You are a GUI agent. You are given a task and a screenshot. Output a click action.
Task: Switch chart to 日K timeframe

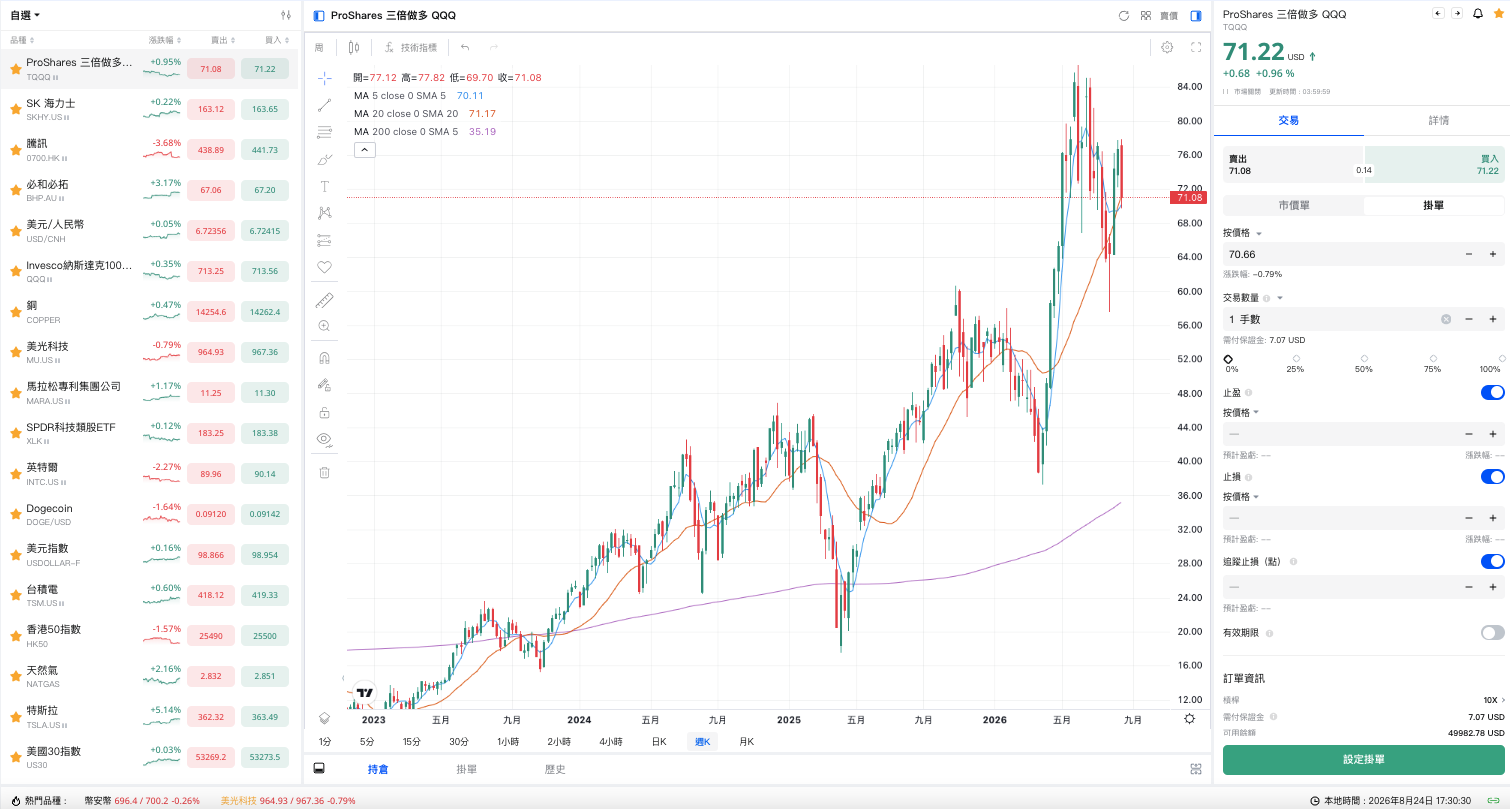pos(659,742)
